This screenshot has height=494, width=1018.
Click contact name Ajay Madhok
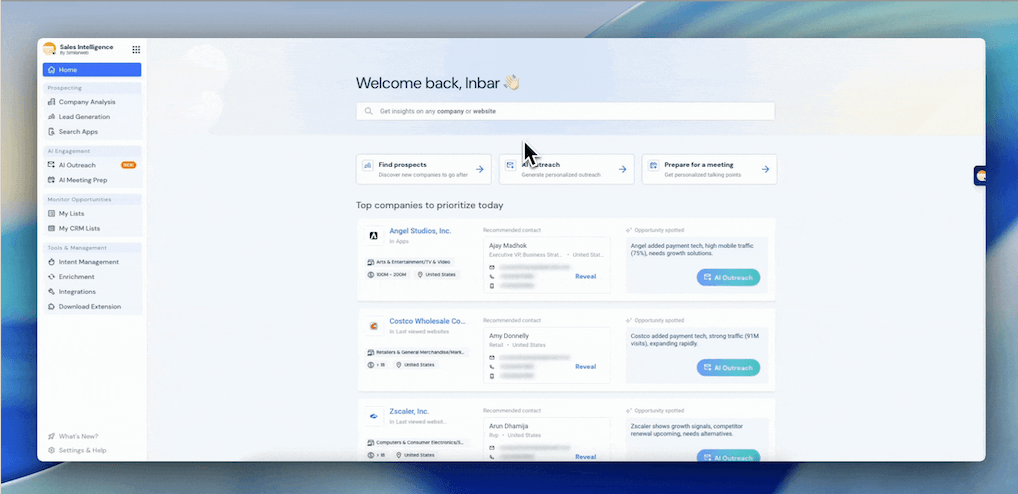point(508,246)
